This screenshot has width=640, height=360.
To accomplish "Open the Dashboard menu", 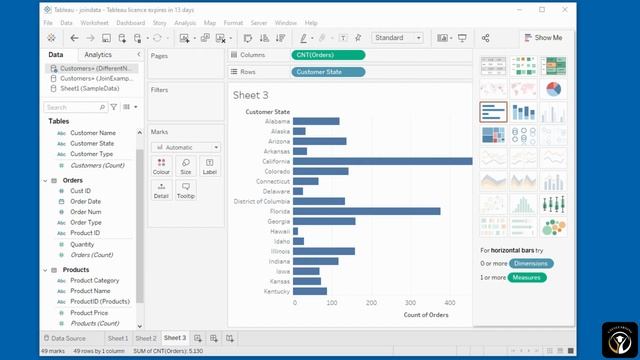I will 131,23.
